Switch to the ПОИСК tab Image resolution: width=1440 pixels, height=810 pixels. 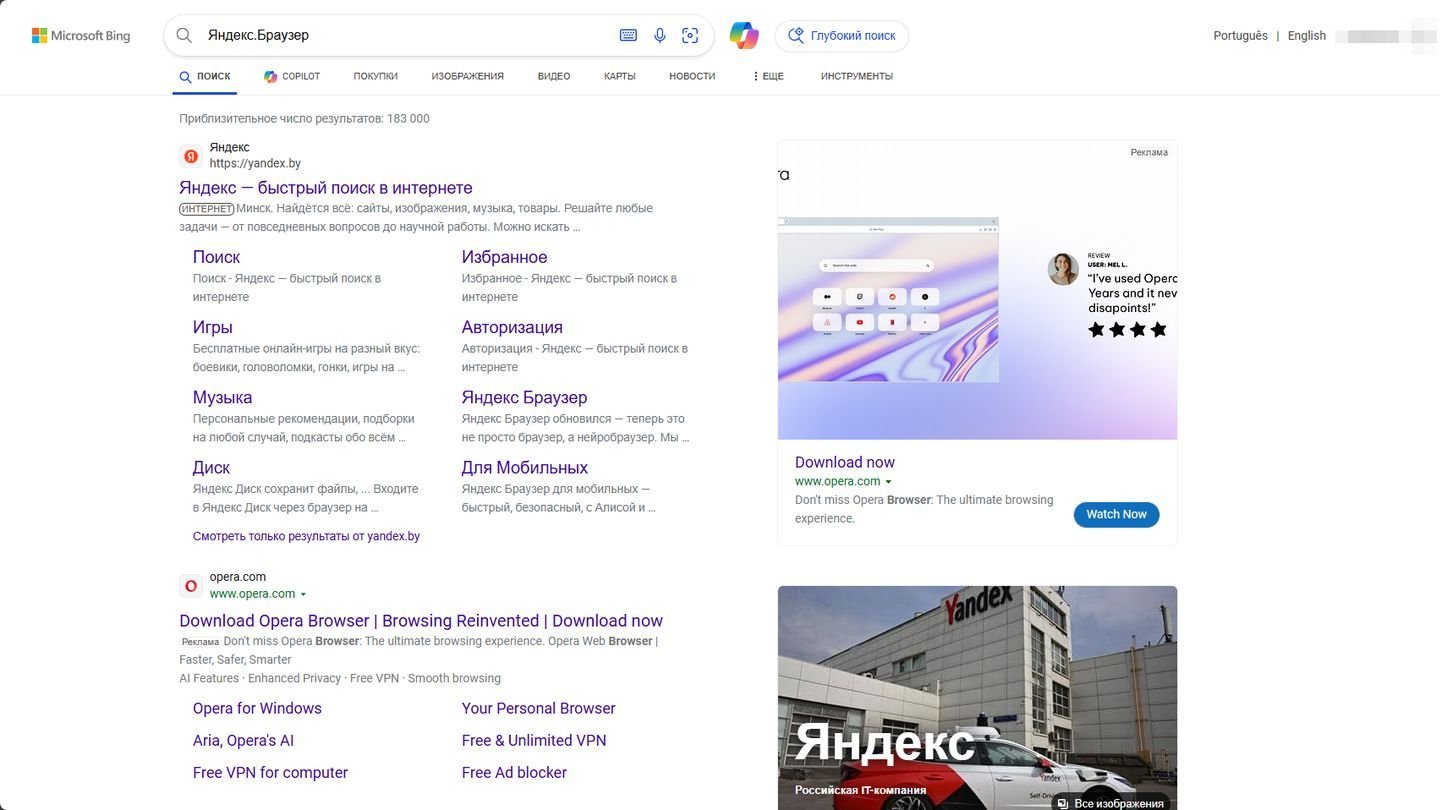click(205, 76)
